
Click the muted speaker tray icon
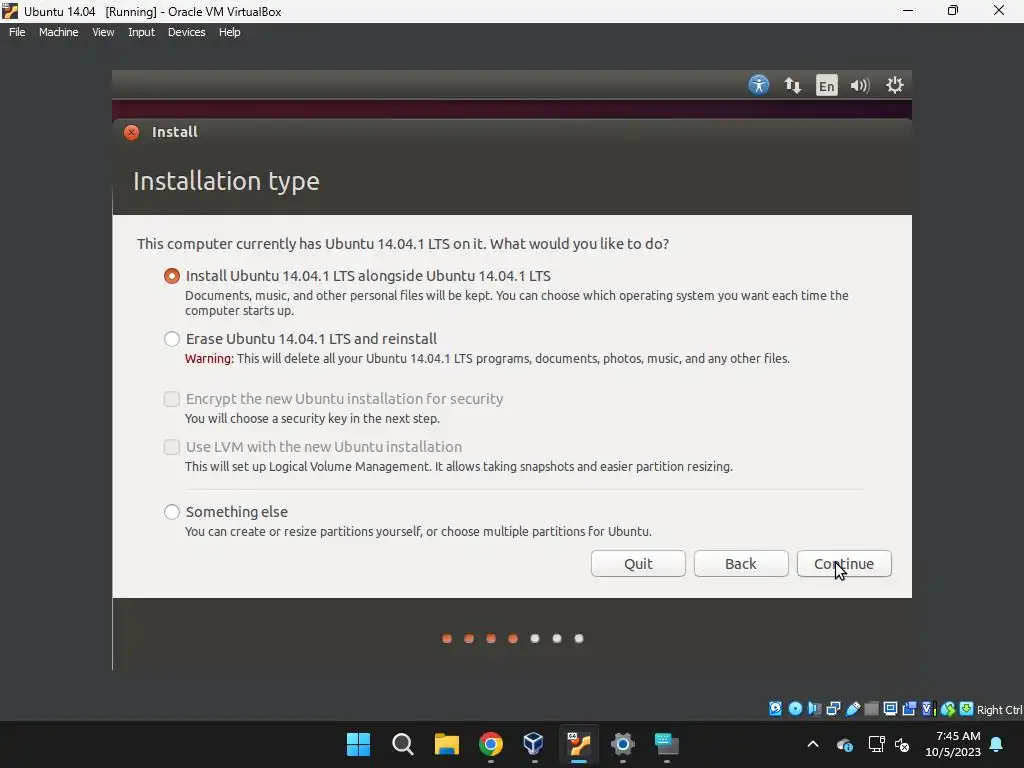point(903,744)
